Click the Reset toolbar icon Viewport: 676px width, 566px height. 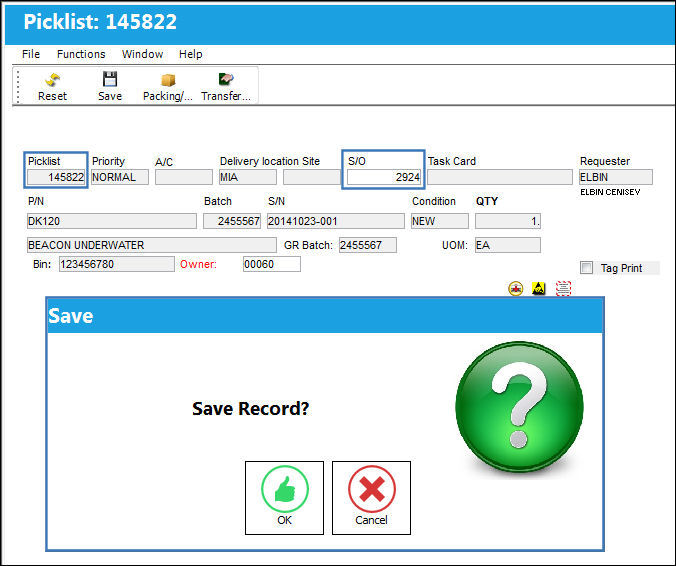point(52,80)
